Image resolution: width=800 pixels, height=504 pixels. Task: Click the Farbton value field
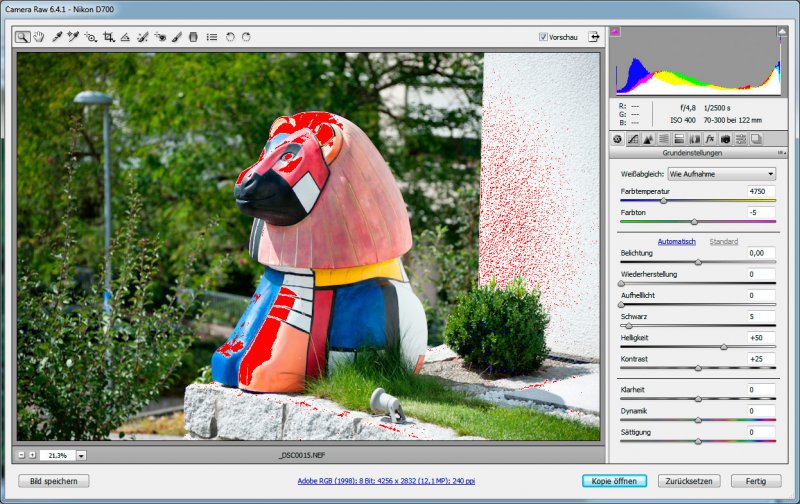[x=761, y=213]
